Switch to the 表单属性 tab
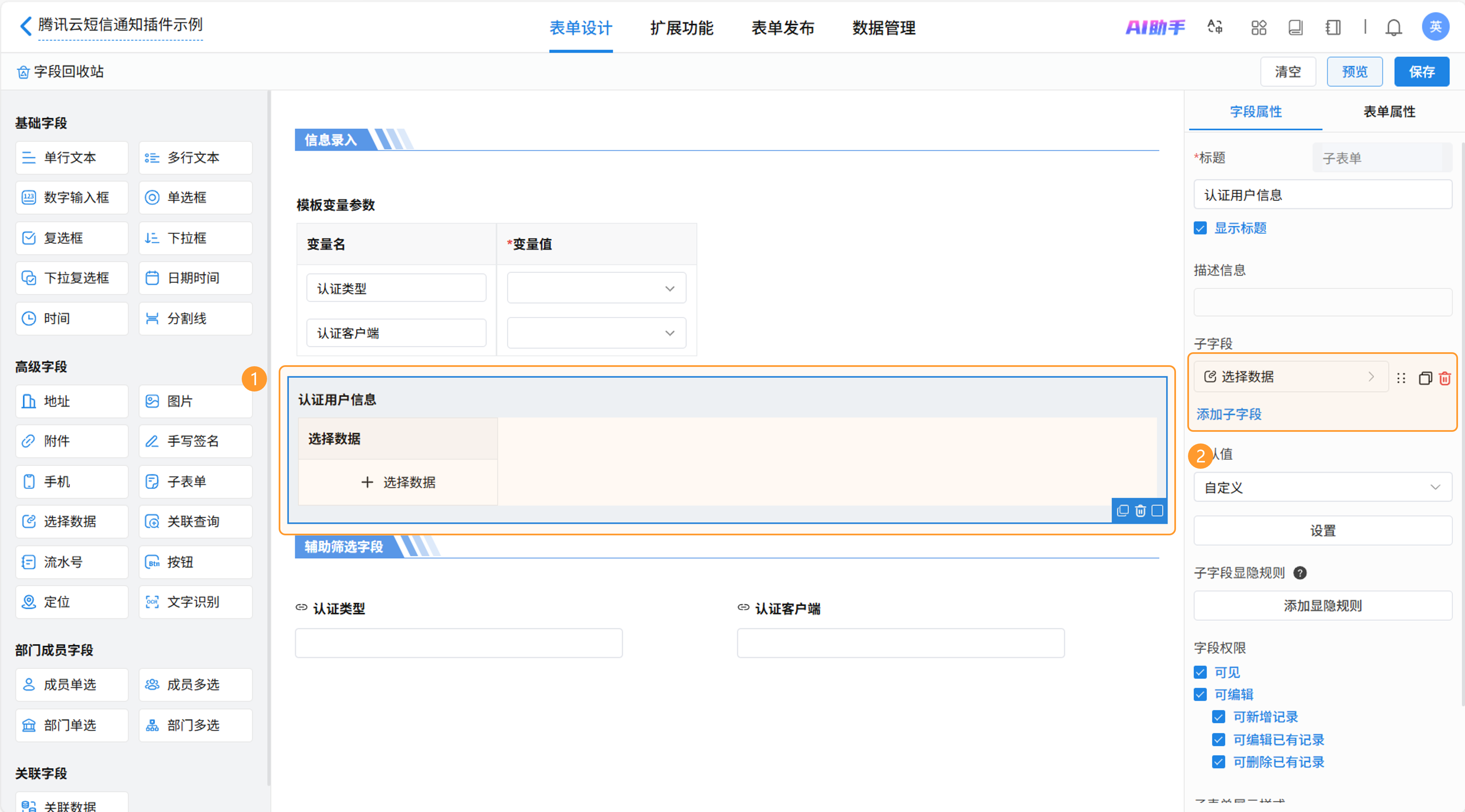1465x812 pixels. point(1389,112)
